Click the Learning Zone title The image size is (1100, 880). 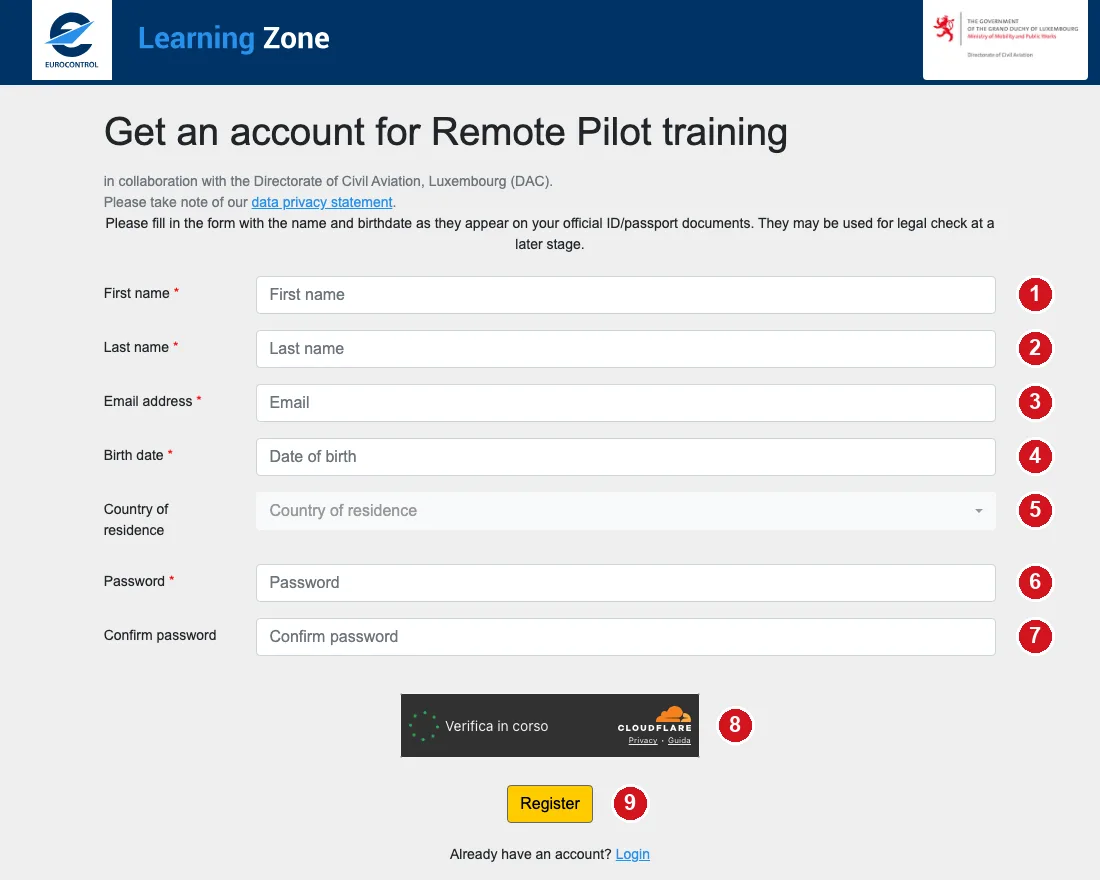[234, 38]
